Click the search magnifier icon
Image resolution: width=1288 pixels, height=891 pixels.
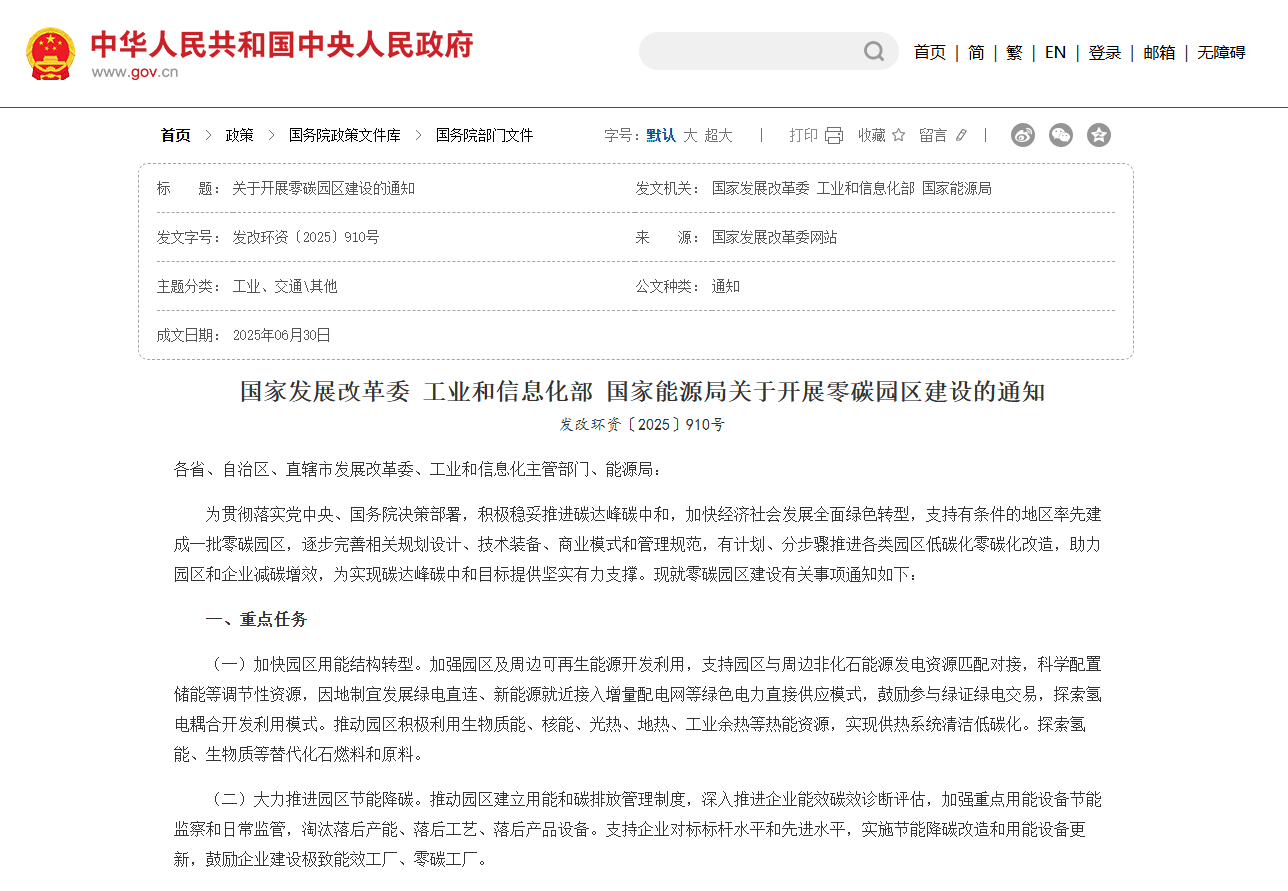click(874, 52)
